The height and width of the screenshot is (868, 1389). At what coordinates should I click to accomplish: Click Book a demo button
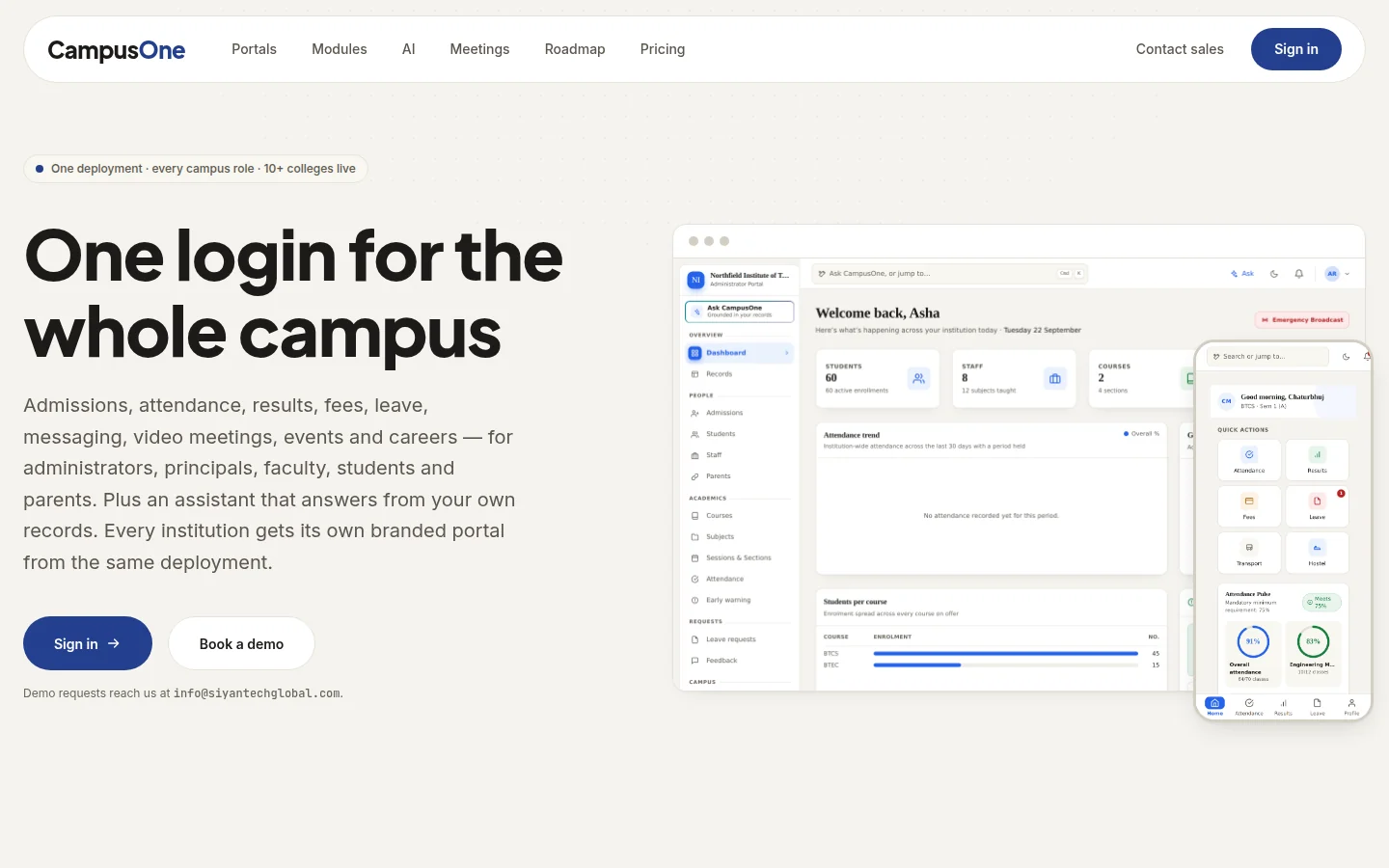pyautogui.click(x=241, y=643)
